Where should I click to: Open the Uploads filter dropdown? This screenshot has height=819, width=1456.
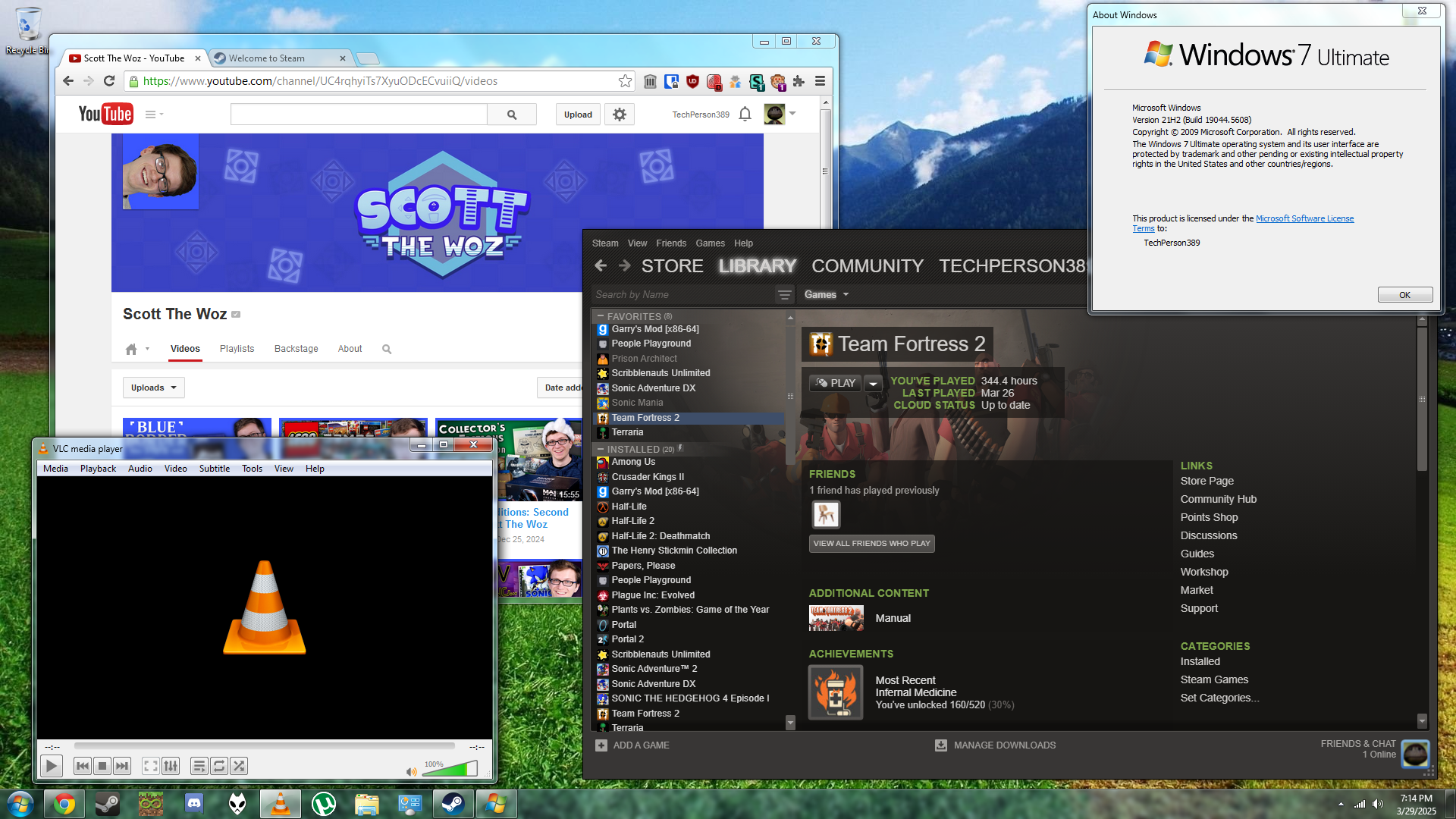[154, 388]
